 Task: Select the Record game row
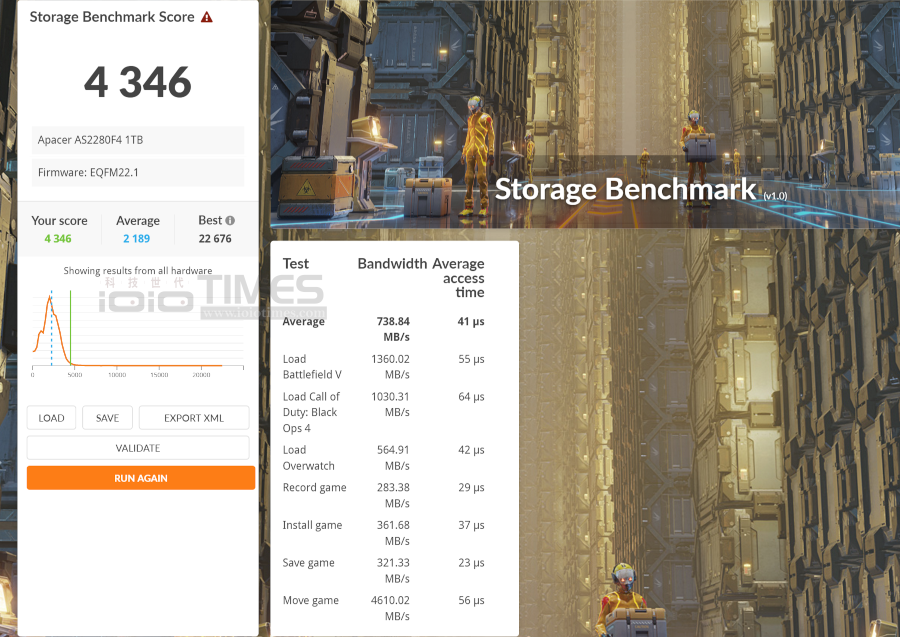(x=383, y=495)
